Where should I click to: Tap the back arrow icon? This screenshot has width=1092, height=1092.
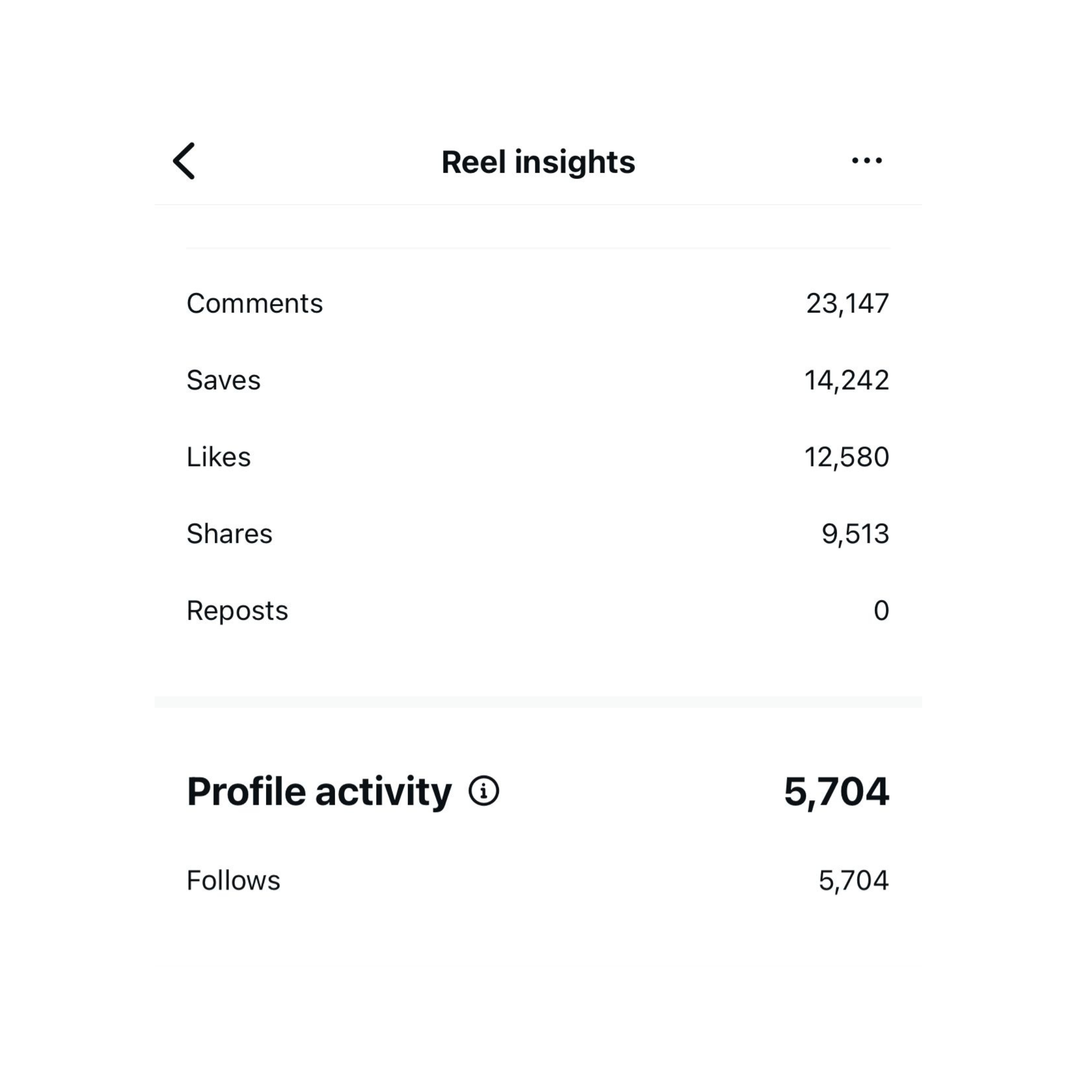pos(183,161)
